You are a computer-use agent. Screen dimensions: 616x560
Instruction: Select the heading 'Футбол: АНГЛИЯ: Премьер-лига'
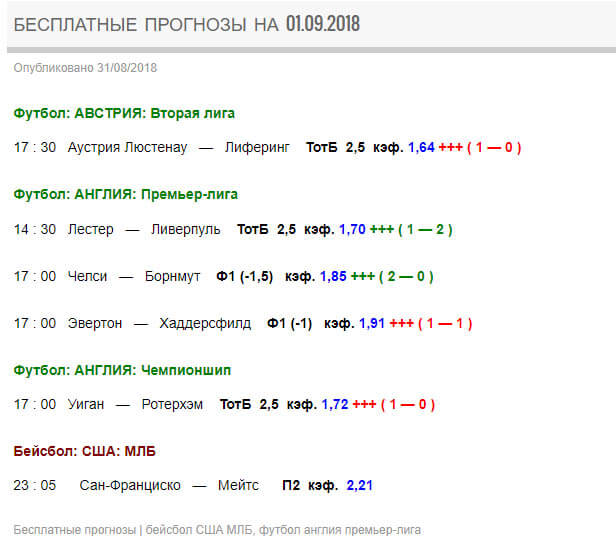tap(126, 195)
